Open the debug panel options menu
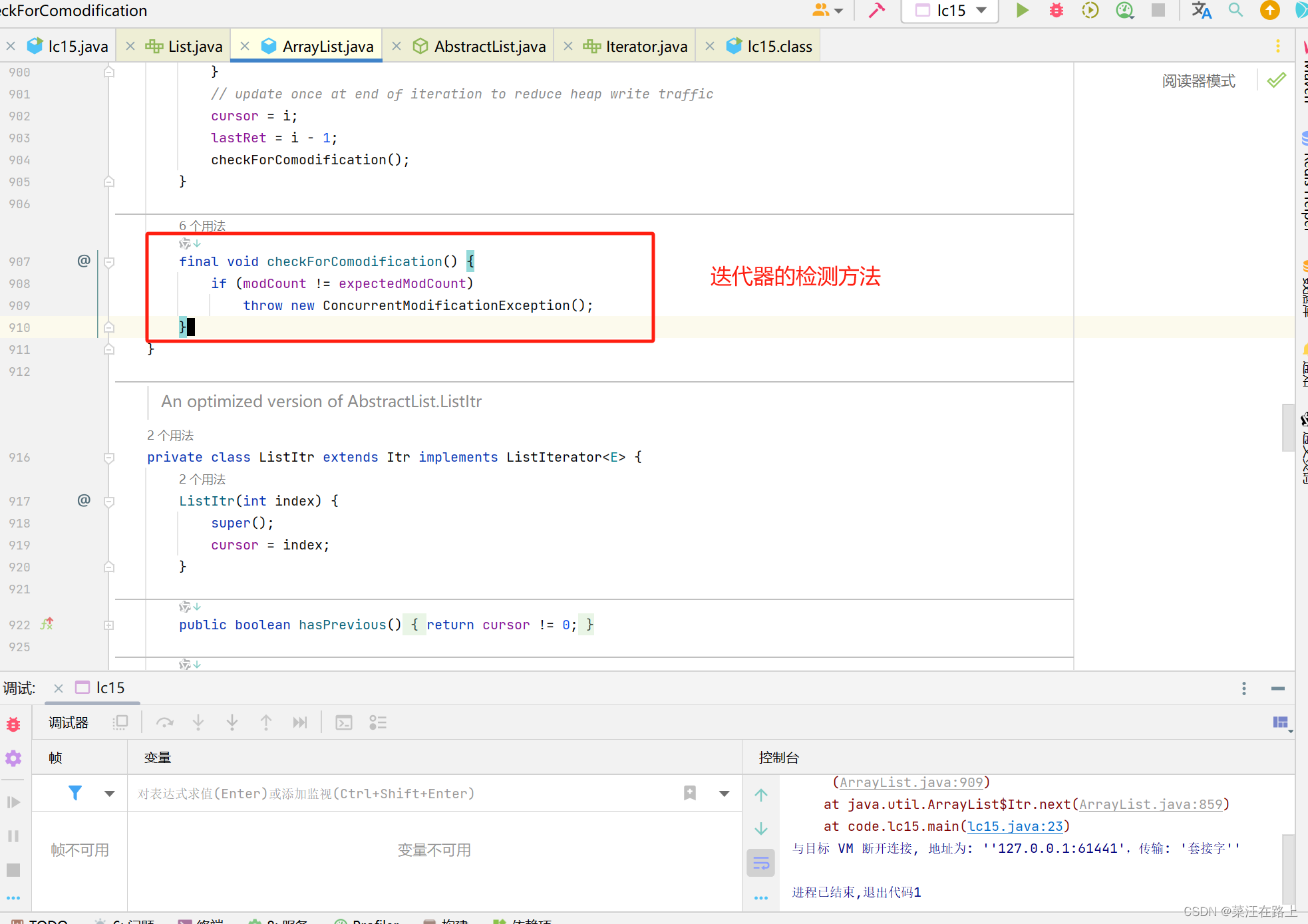Viewport: 1308px width, 924px height. (x=1244, y=689)
